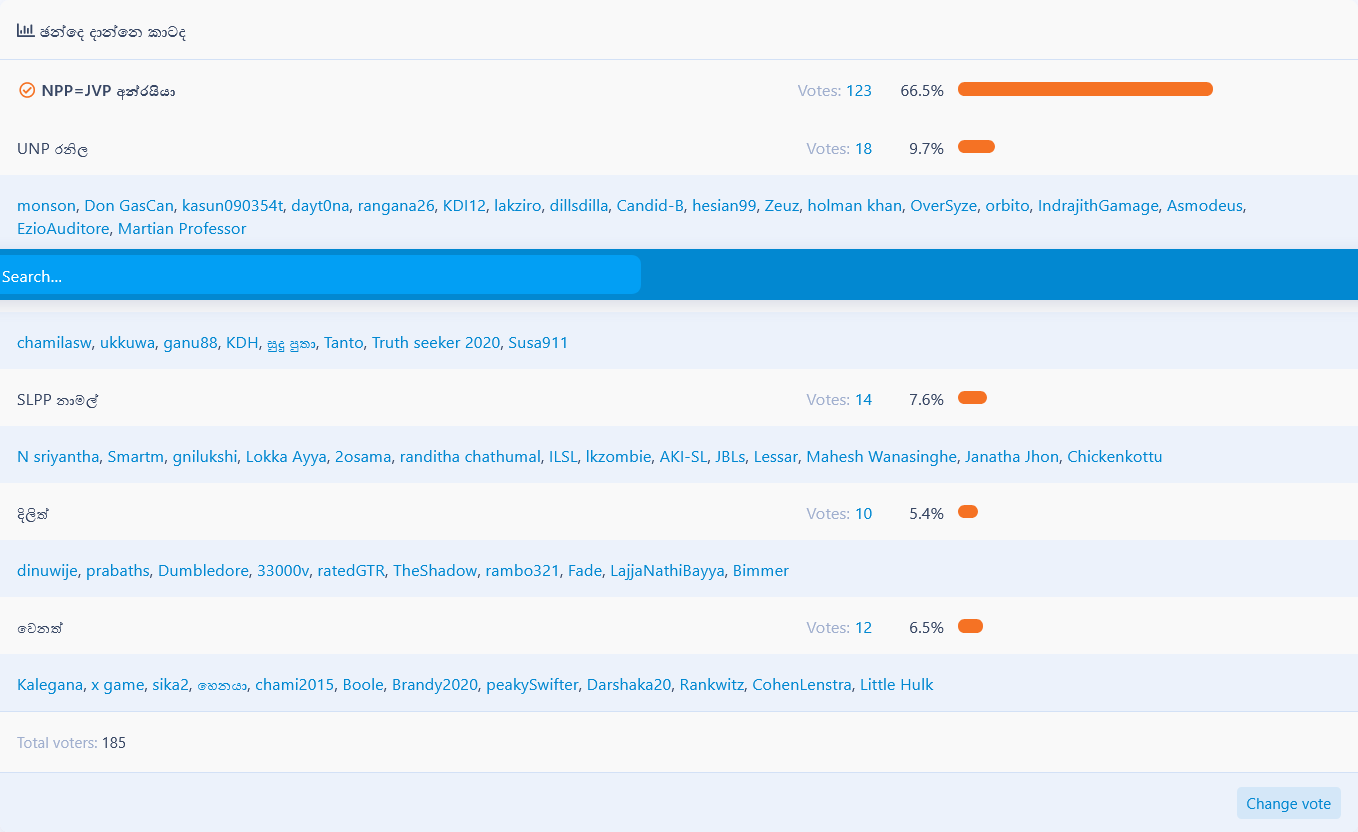View the Susa911 user profile
1358x832 pixels.
click(x=538, y=343)
